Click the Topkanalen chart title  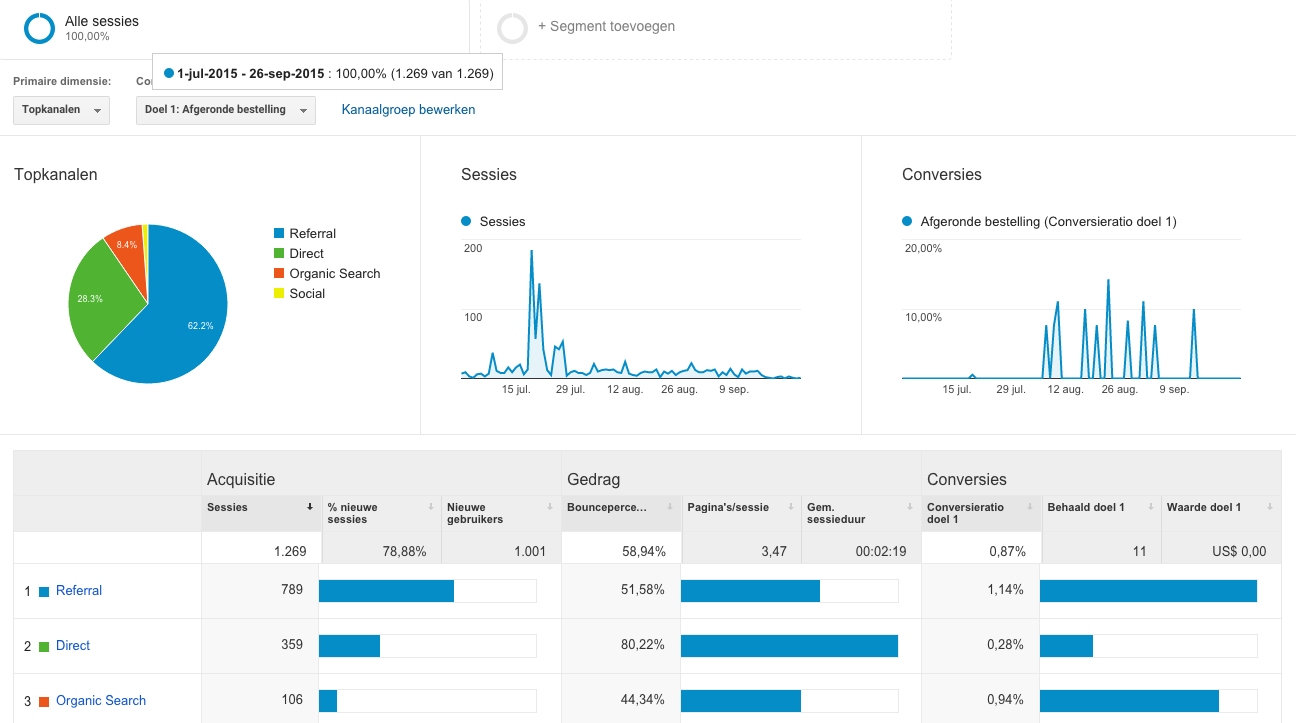(x=56, y=174)
